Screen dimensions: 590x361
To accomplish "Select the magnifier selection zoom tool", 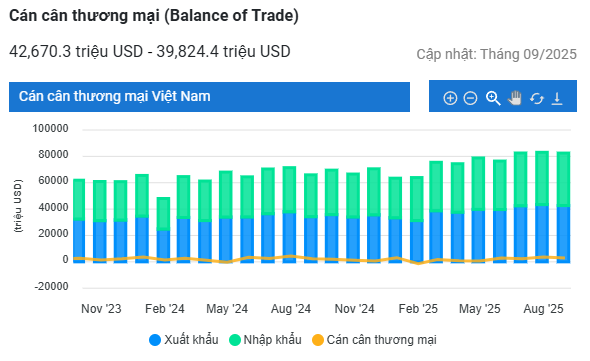I will [493, 98].
